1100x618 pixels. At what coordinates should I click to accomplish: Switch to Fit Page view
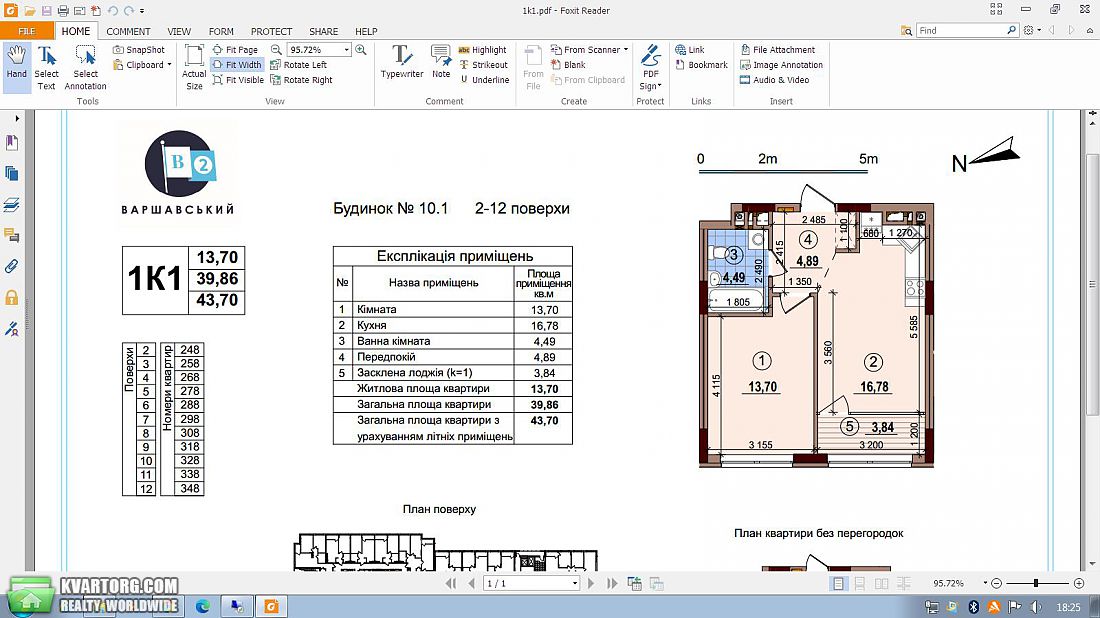pos(235,50)
